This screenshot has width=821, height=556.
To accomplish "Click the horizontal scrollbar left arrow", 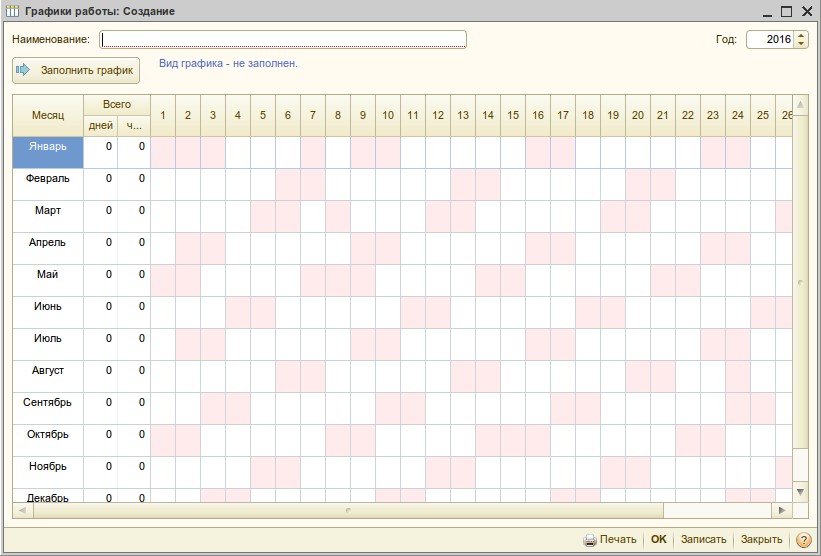I will coord(23,510).
